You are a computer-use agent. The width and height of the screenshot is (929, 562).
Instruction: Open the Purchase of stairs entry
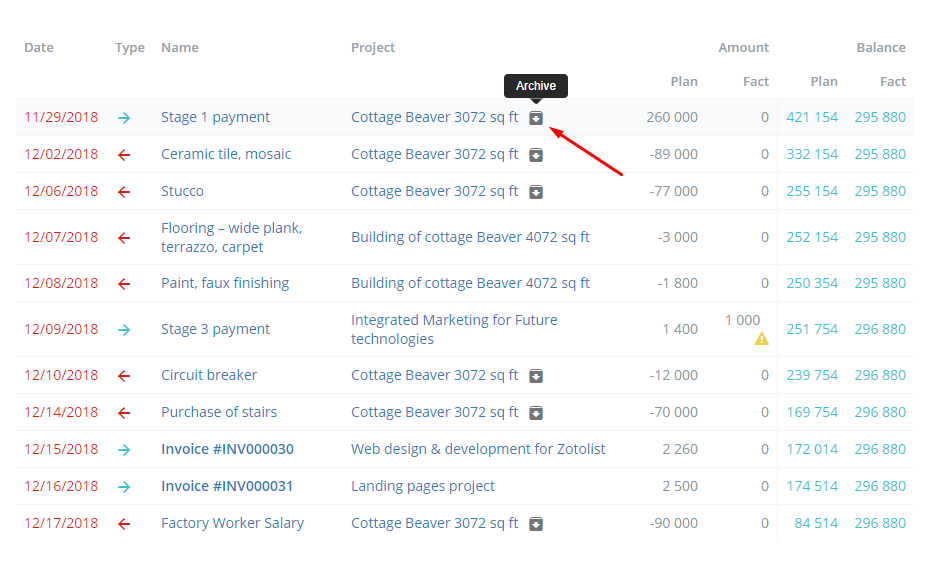tap(219, 412)
